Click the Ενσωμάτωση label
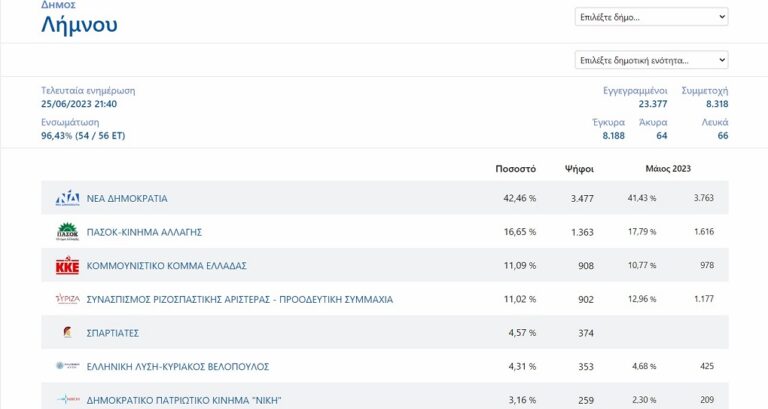768x409 pixels. pyautogui.click(x=70, y=122)
